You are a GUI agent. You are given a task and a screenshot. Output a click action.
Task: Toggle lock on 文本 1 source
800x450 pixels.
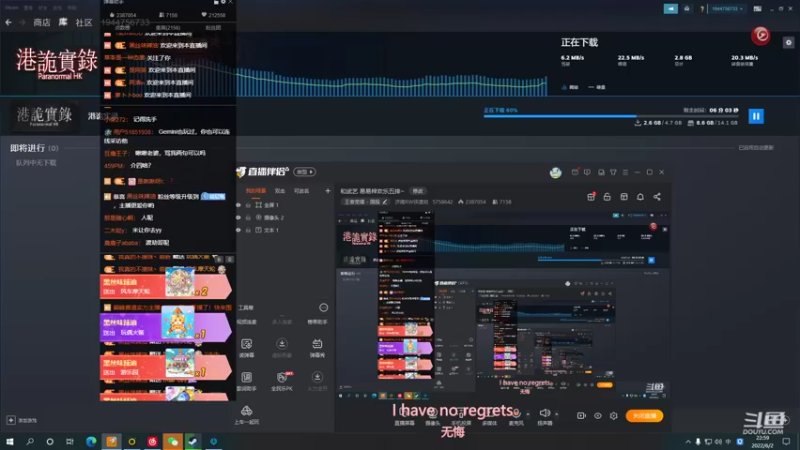[248, 230]
